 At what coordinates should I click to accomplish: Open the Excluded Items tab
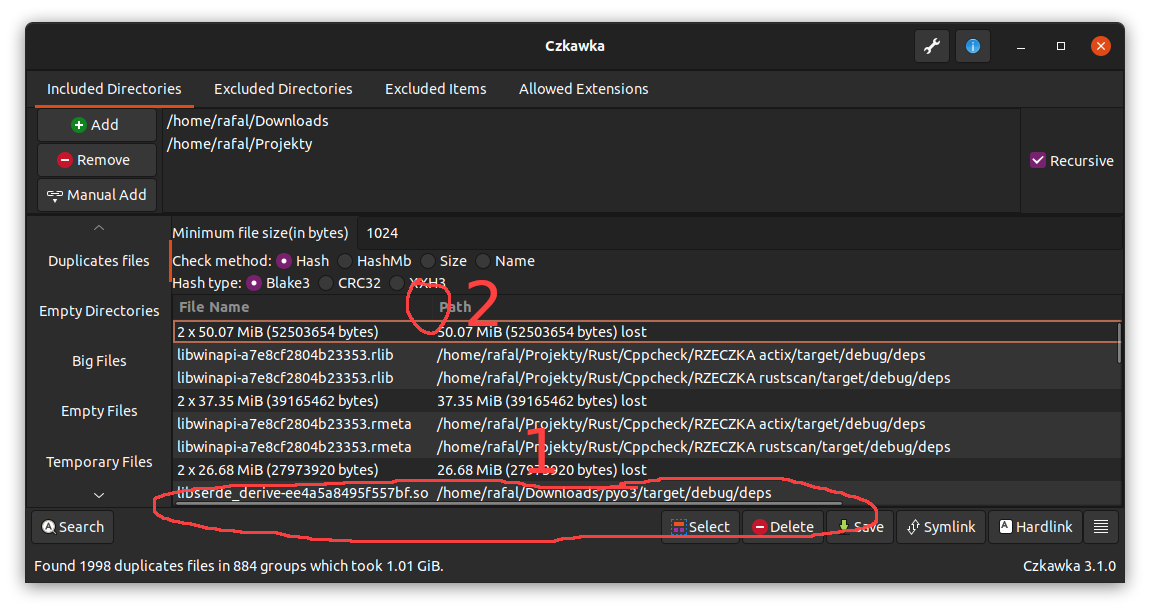[436, 89]
